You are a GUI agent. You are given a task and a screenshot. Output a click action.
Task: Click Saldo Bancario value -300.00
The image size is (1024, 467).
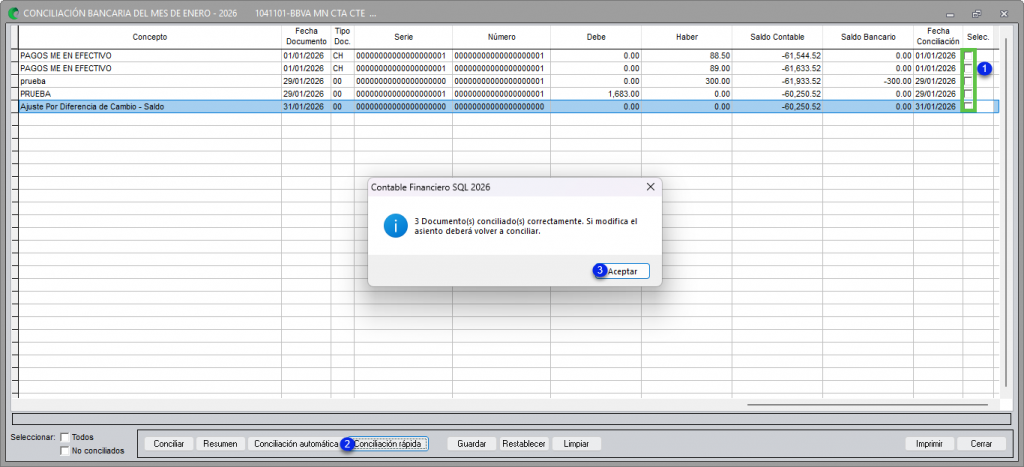[896, 81]
